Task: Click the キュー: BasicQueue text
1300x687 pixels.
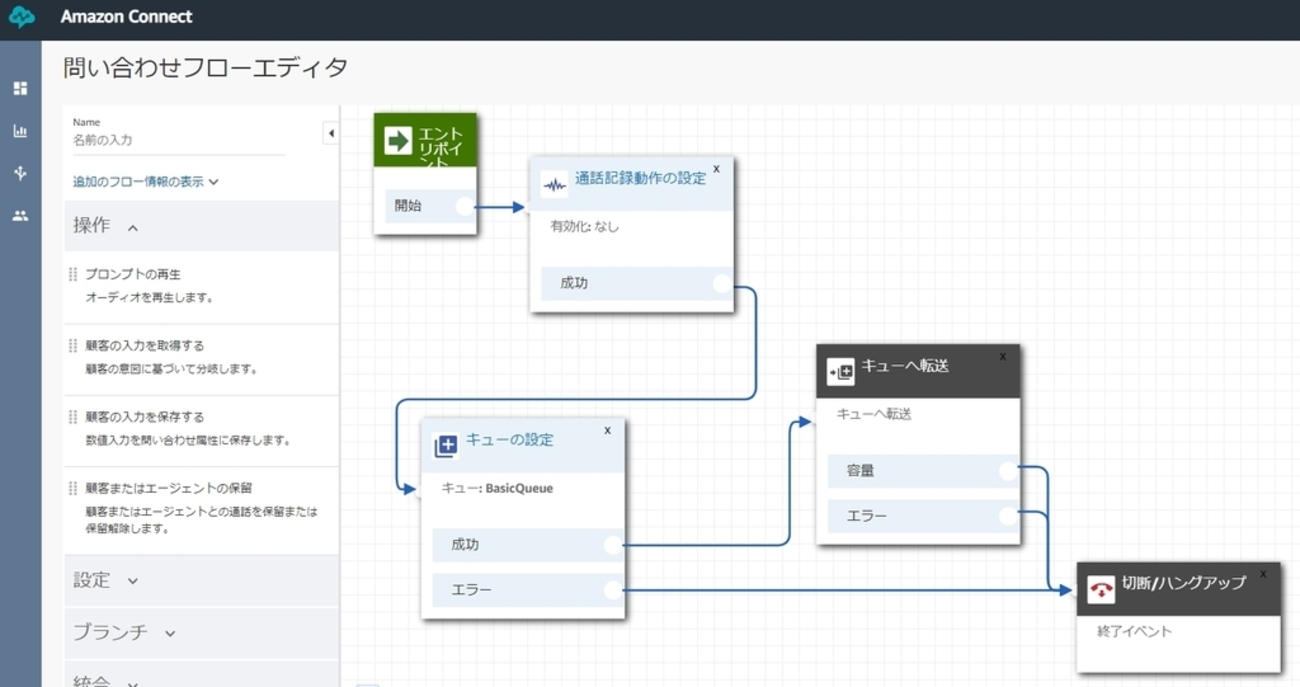Action: [x=497, y=489]
